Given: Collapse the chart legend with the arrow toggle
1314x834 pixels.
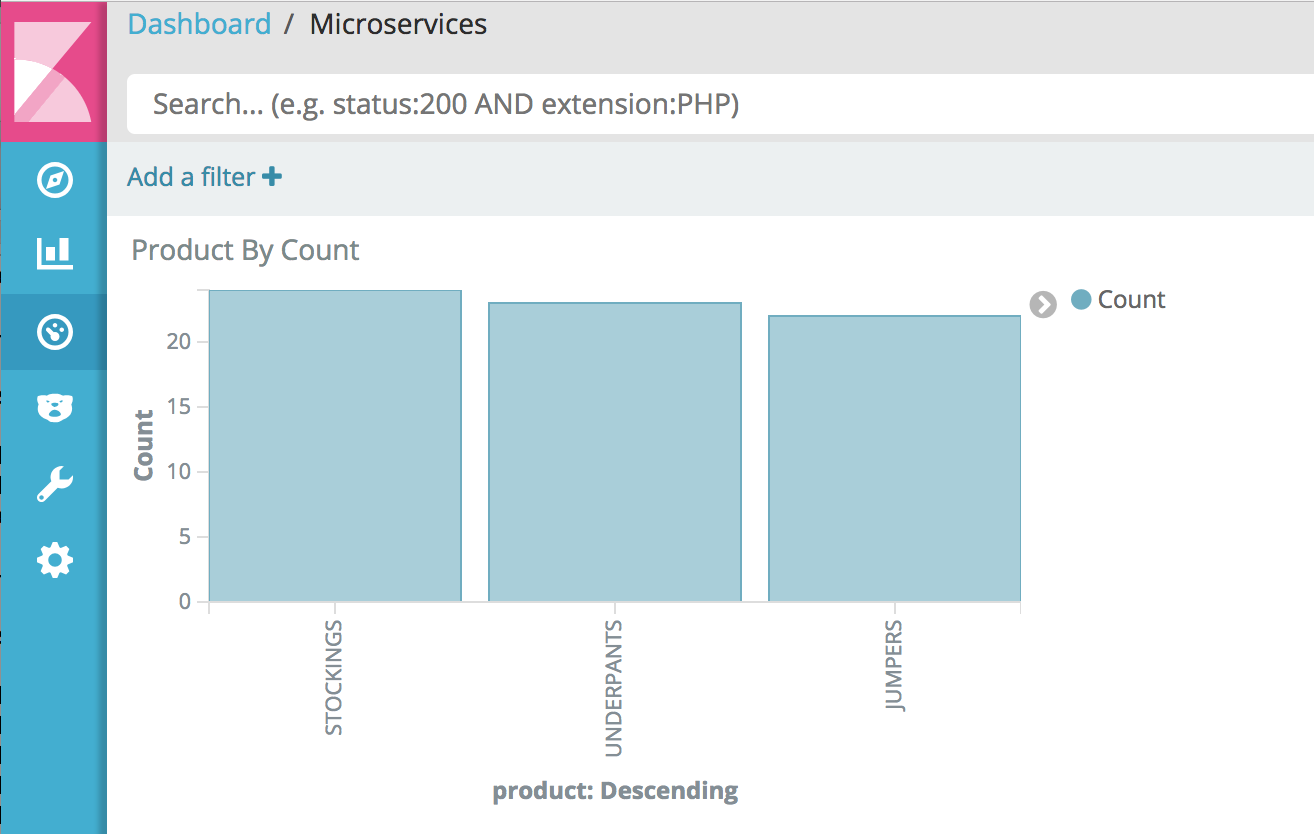Looking at the screenshot, I should (x=1043, y=305).
